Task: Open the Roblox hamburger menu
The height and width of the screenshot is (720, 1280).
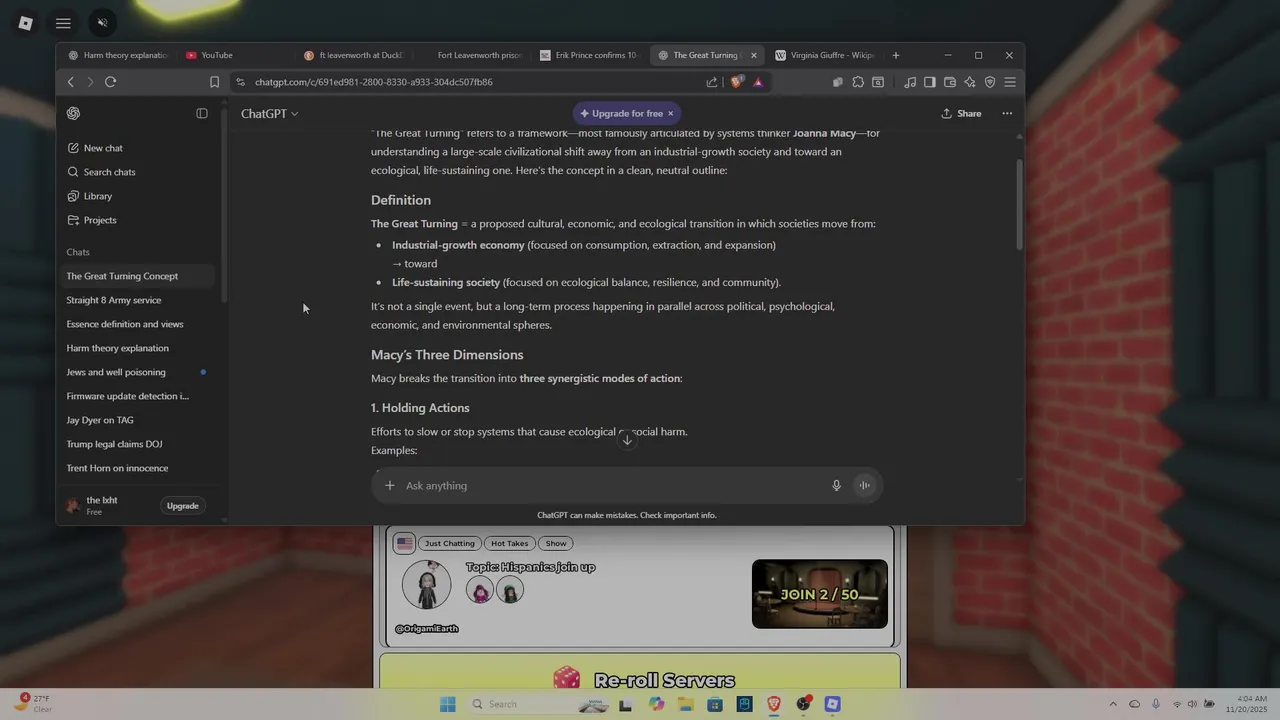Action: (63, 23)
